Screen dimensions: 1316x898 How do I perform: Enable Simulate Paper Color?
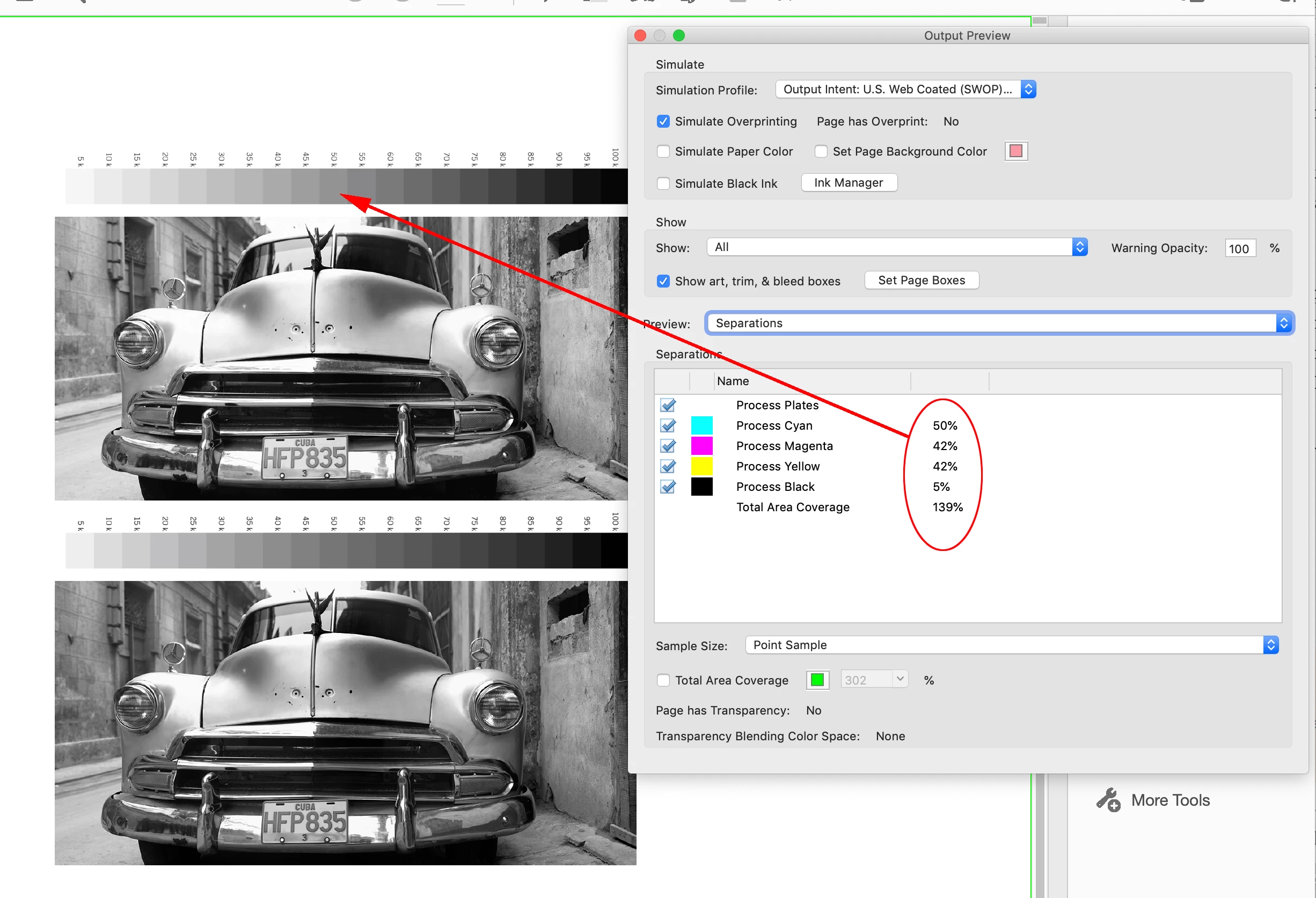tap(663, 152)
